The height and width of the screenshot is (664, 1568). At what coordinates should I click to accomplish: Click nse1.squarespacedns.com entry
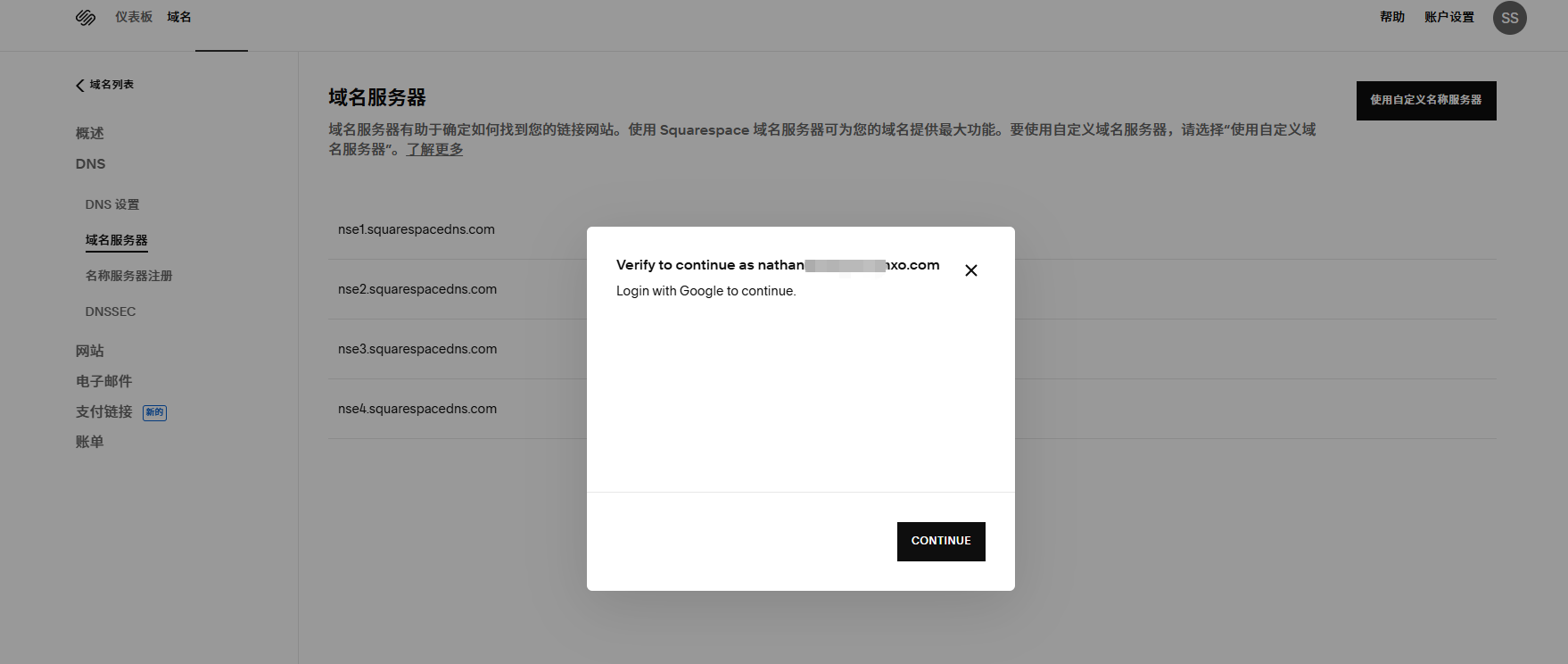click(x=417, y=229)
